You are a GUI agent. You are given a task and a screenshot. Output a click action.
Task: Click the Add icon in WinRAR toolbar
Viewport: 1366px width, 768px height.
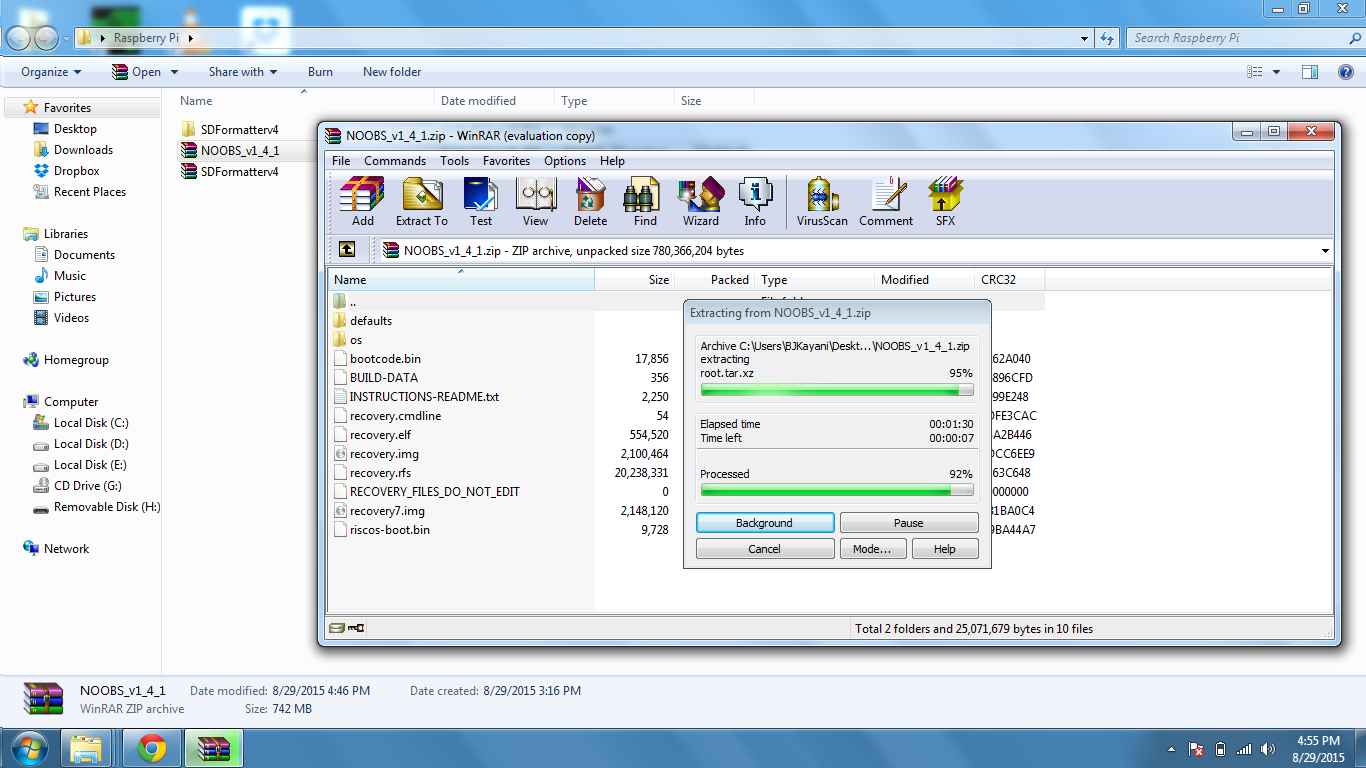point(362,201)
